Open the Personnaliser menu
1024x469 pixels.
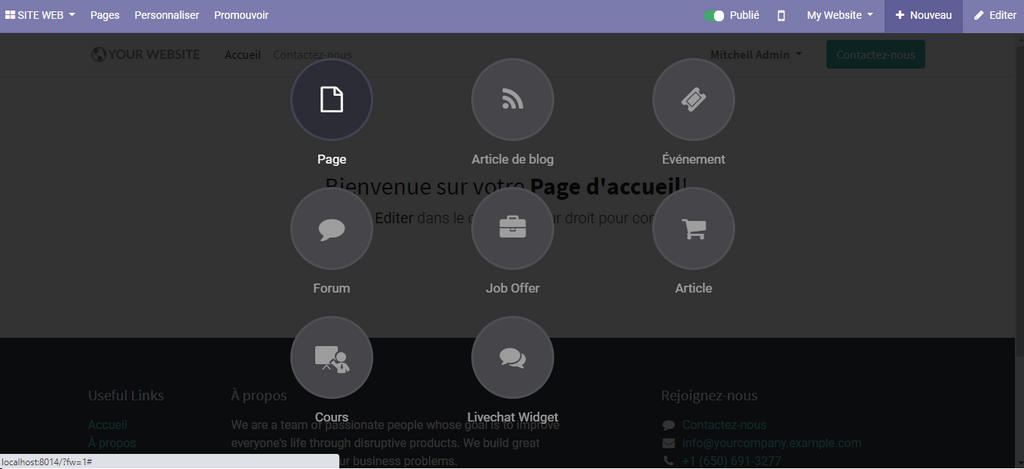167,16
